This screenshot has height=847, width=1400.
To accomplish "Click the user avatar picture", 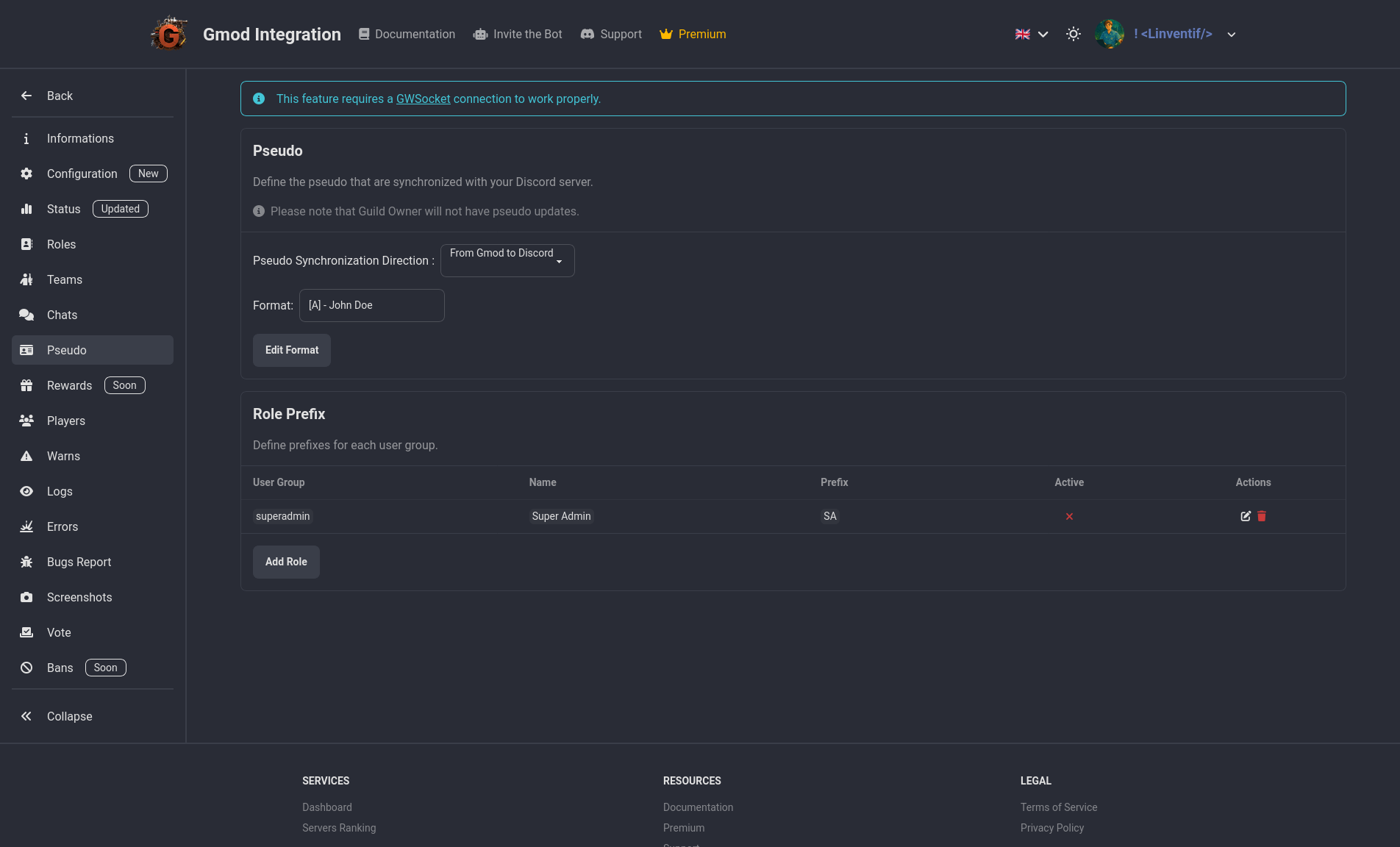I will point(1109,34).
